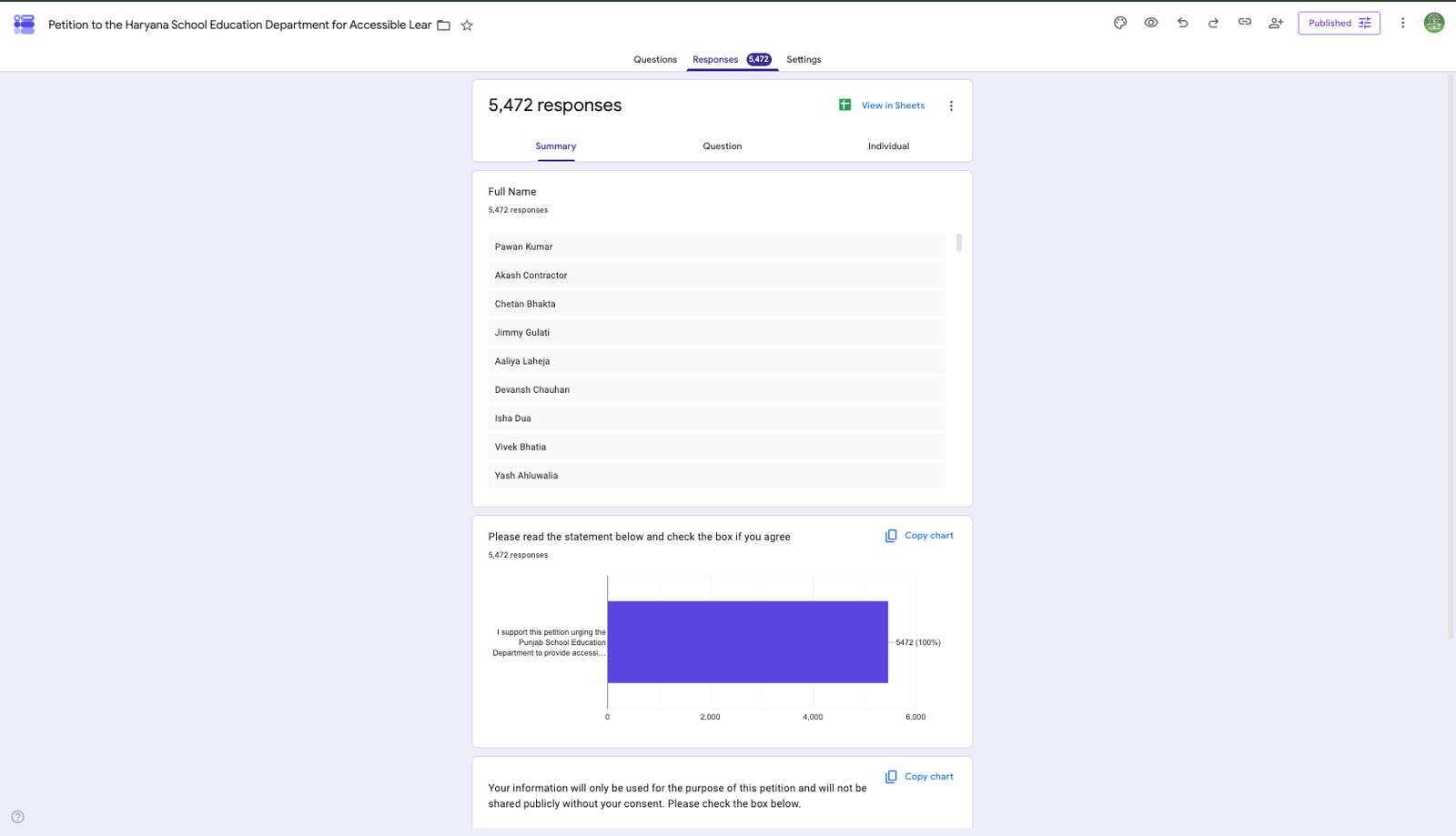Click the 5472 (100%) chart label
The height and width of the screenshot is (836, 1456).
point(918,642)
